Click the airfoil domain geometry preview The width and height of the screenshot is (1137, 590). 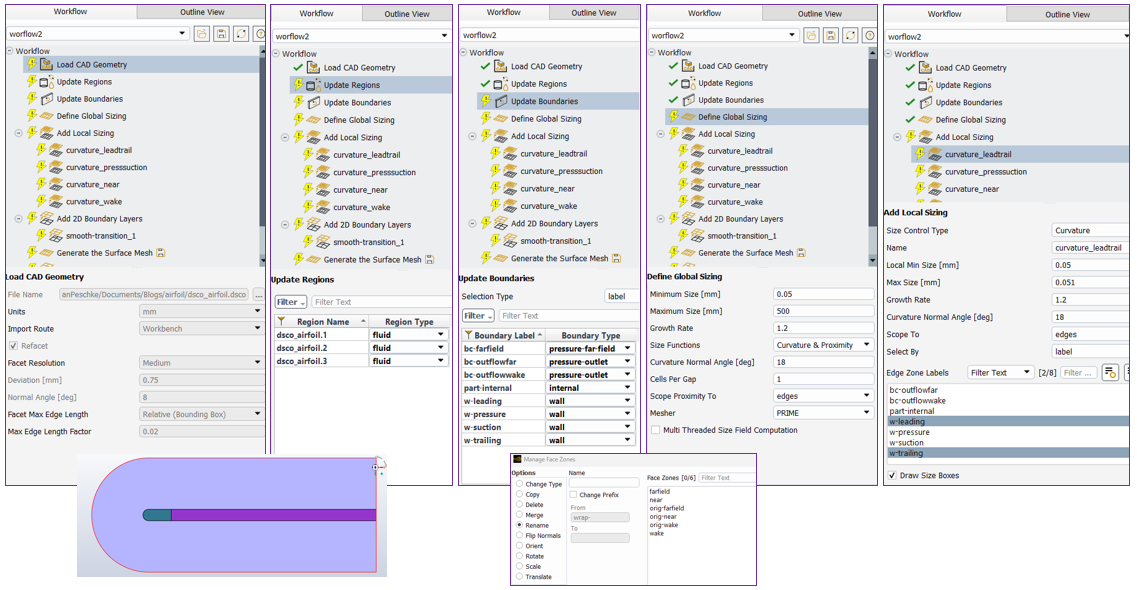(x=232, y=515)
